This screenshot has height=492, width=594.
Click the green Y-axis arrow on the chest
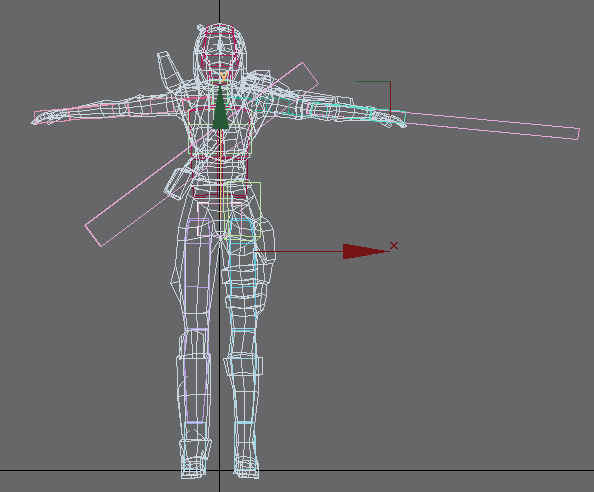click(x=220, y=108)
